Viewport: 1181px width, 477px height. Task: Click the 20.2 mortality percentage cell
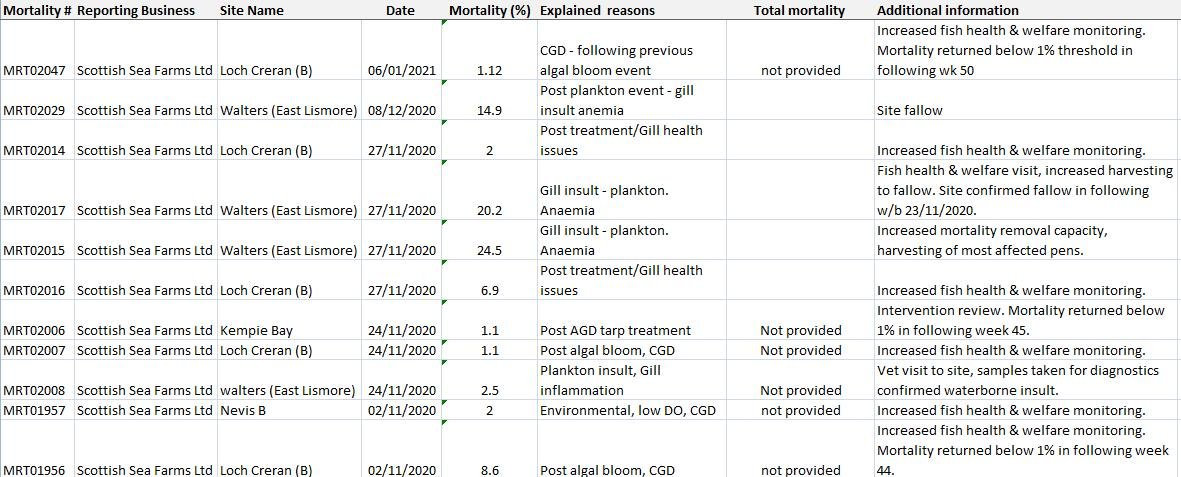pyautogui.click(x=489, y=210)
